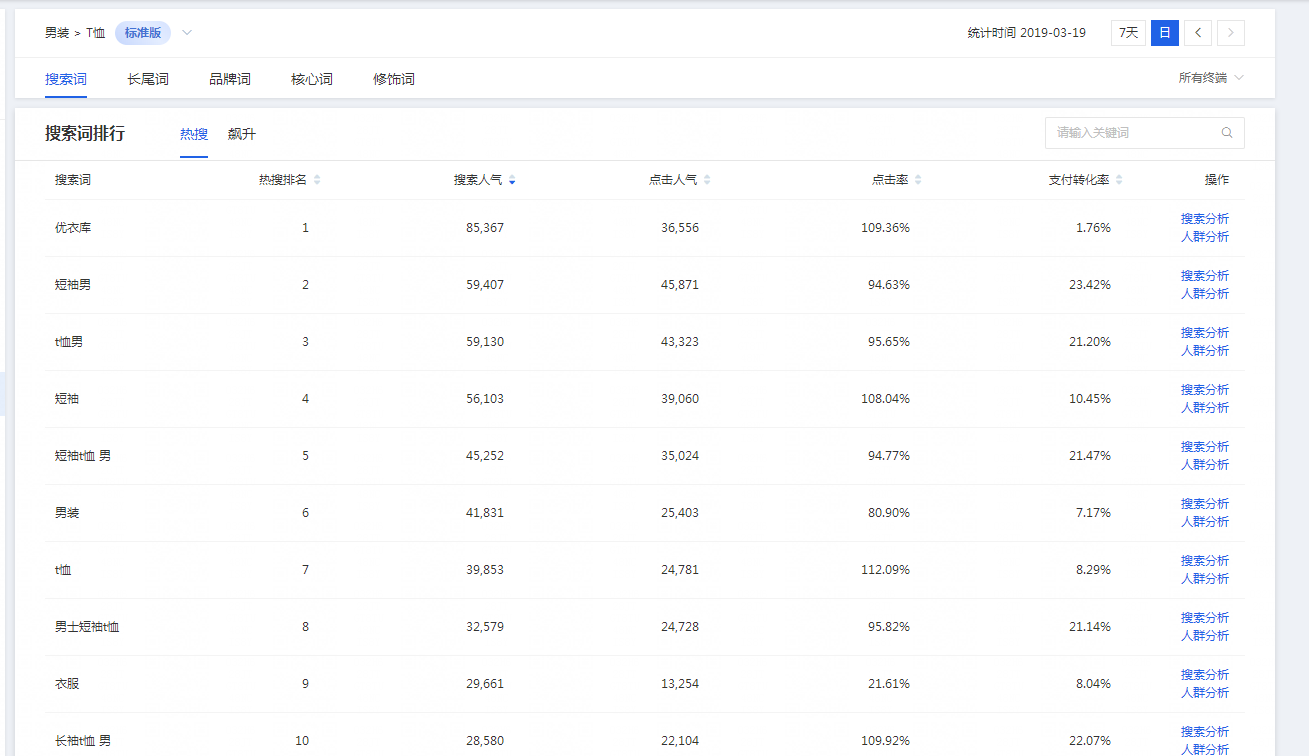Click the t恤男 keyword cell
The image size is (1309, 756).
(x=69, y=342)
